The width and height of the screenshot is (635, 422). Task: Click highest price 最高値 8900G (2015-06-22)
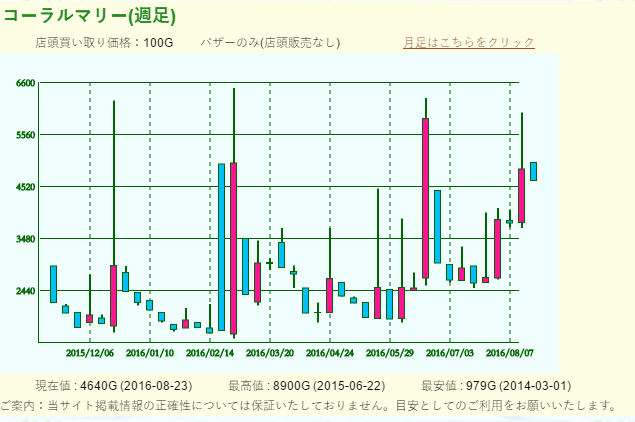click(x=307, y=386)
